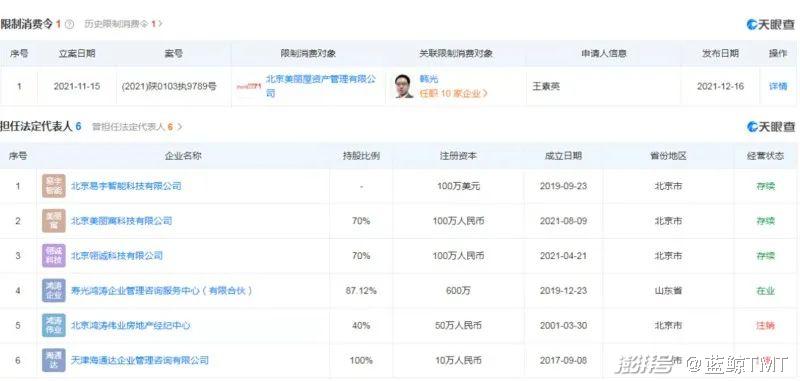Expand 任职 10 家企业 under 韩光
The width and height of the screenshot is (800, 381).
tap(453, 93)
